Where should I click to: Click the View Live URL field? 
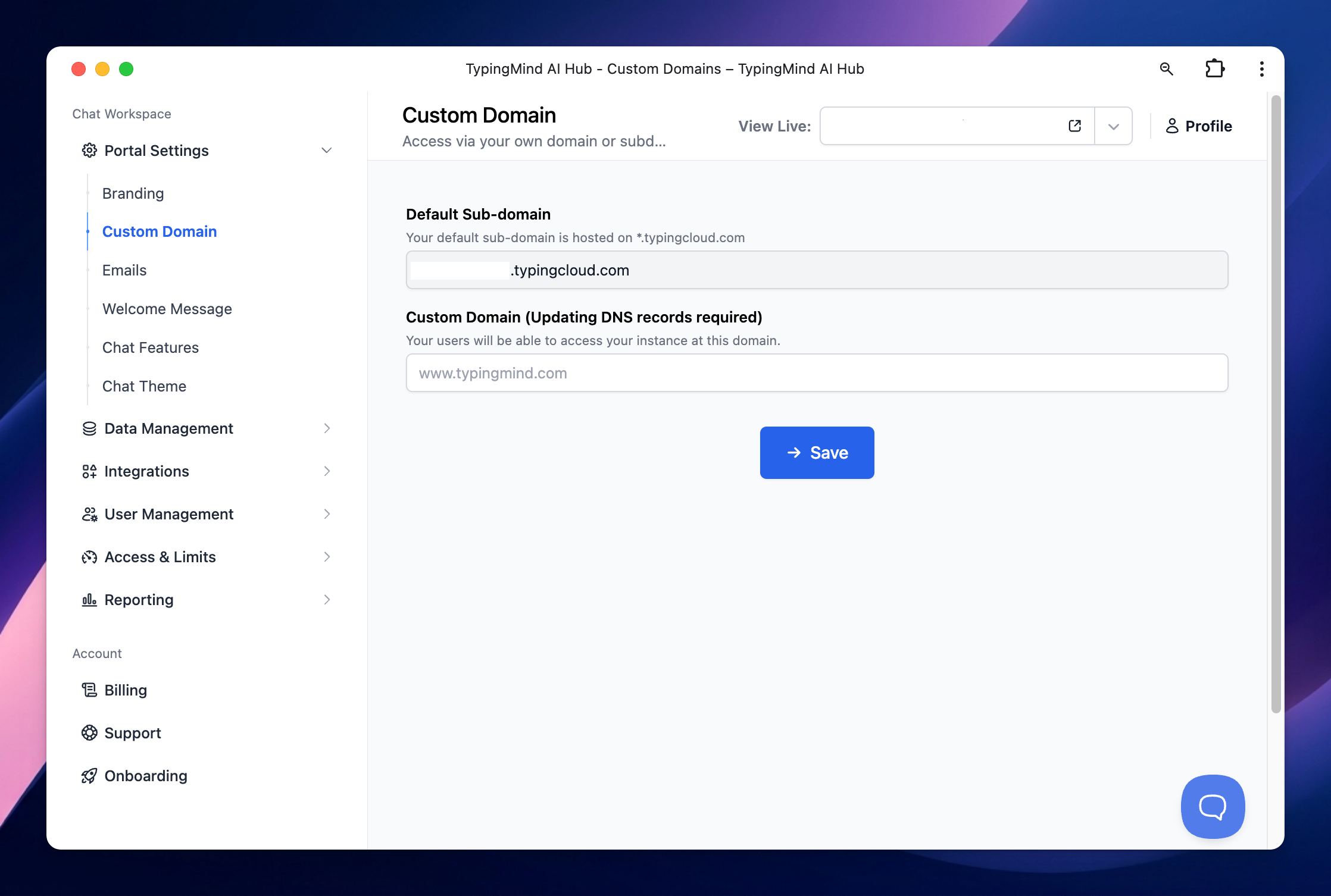click(x=957, y=126)
